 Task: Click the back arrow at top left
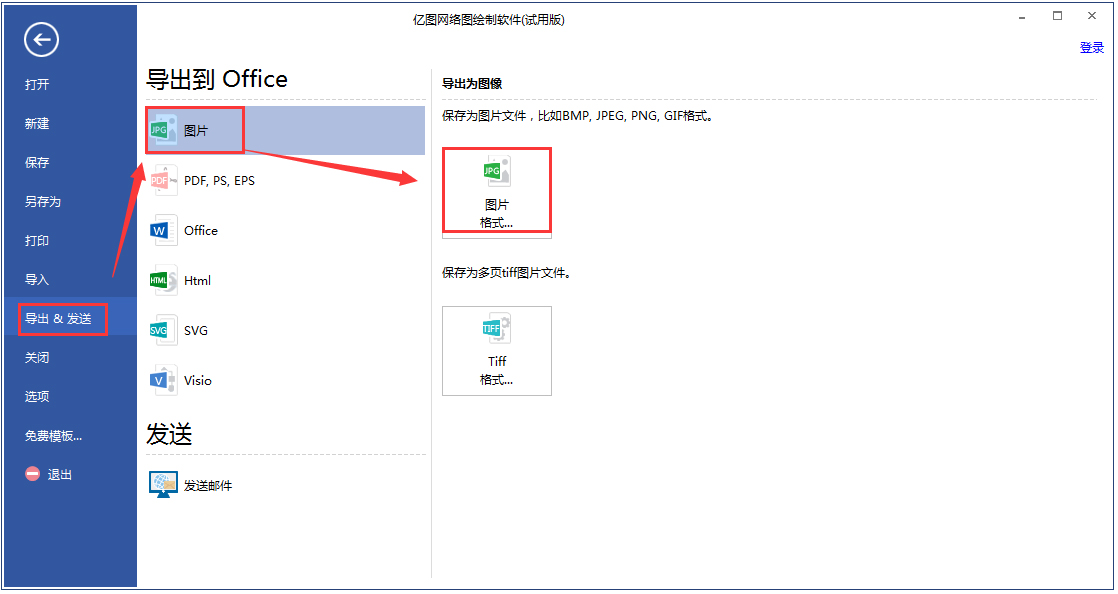(40, 40)
